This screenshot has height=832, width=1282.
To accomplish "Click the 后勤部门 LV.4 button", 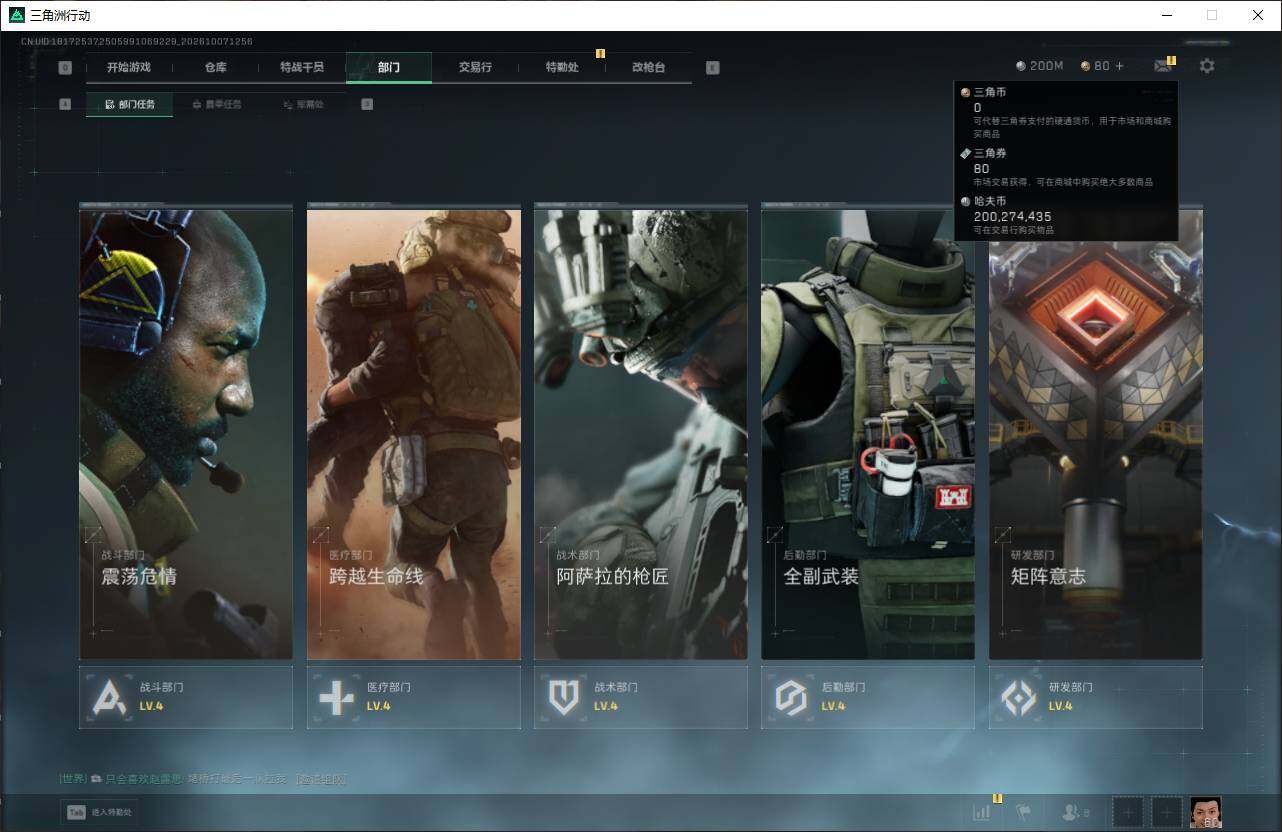I will pos(868,697).
